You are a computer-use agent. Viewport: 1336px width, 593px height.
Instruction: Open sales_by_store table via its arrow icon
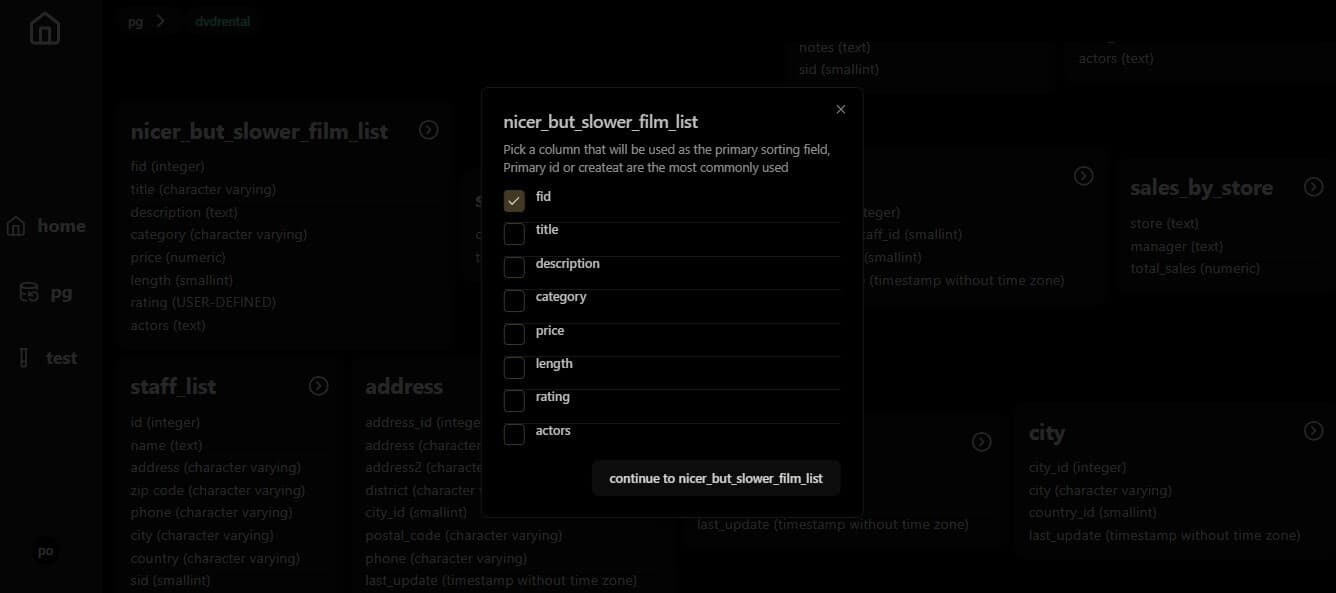1314,187
